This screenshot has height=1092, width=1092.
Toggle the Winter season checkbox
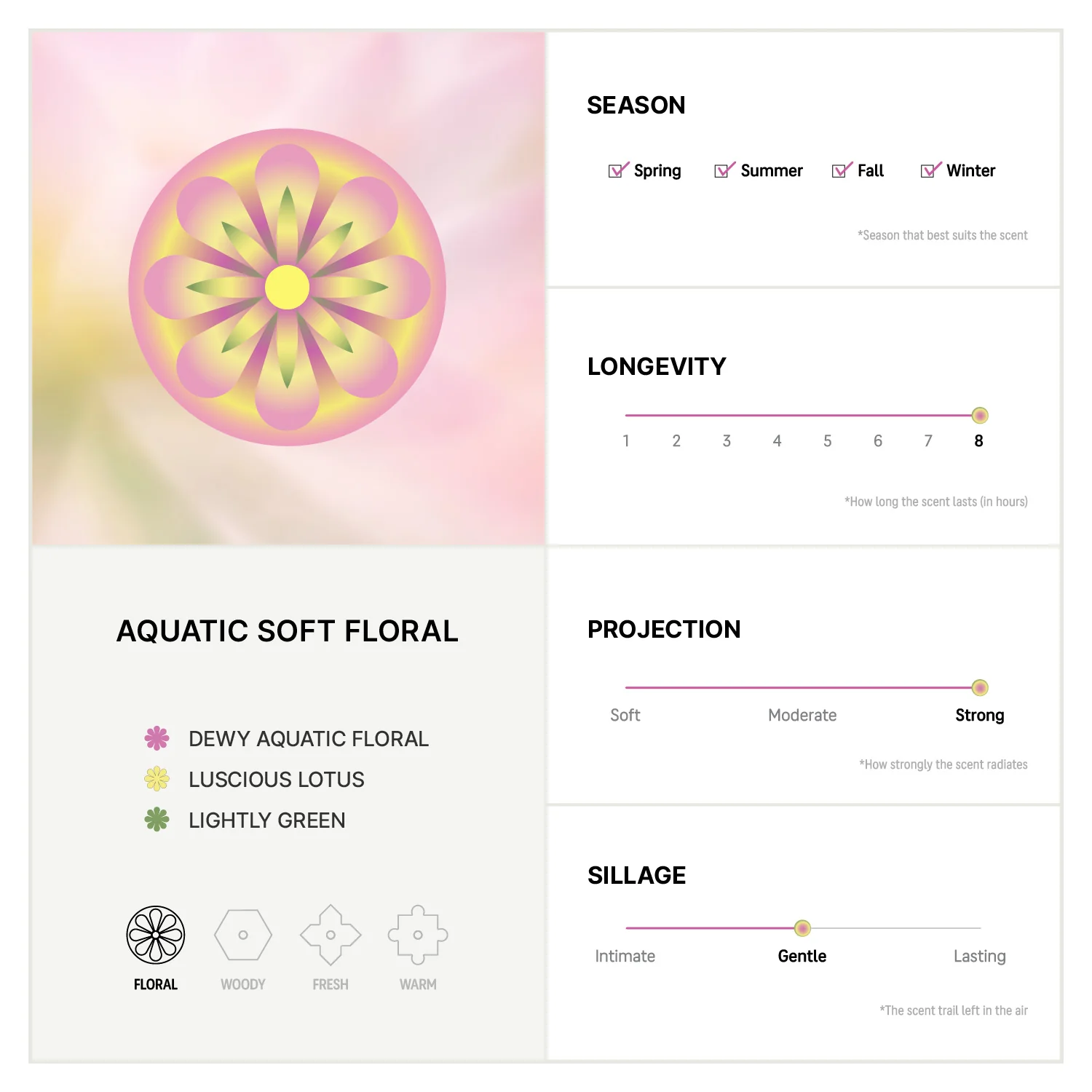point(930,170)
